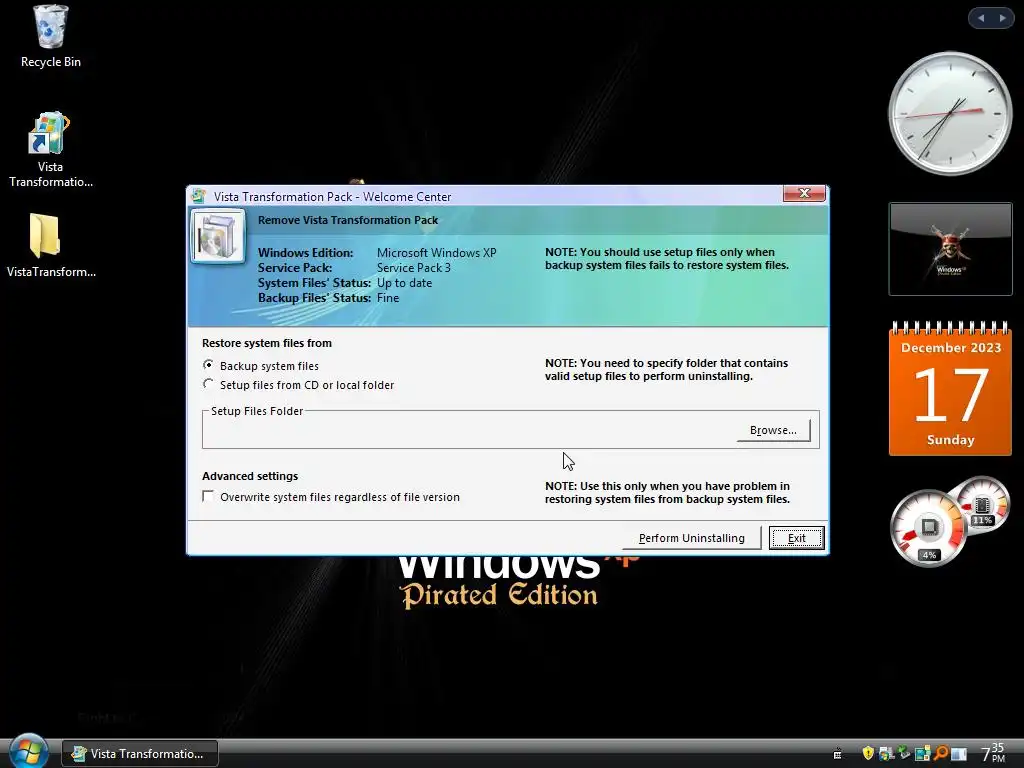Click 'Microsoft Windows XP' edition text
The height and width of the screenshot is (768, 1024).
click(x=436, y=253)
